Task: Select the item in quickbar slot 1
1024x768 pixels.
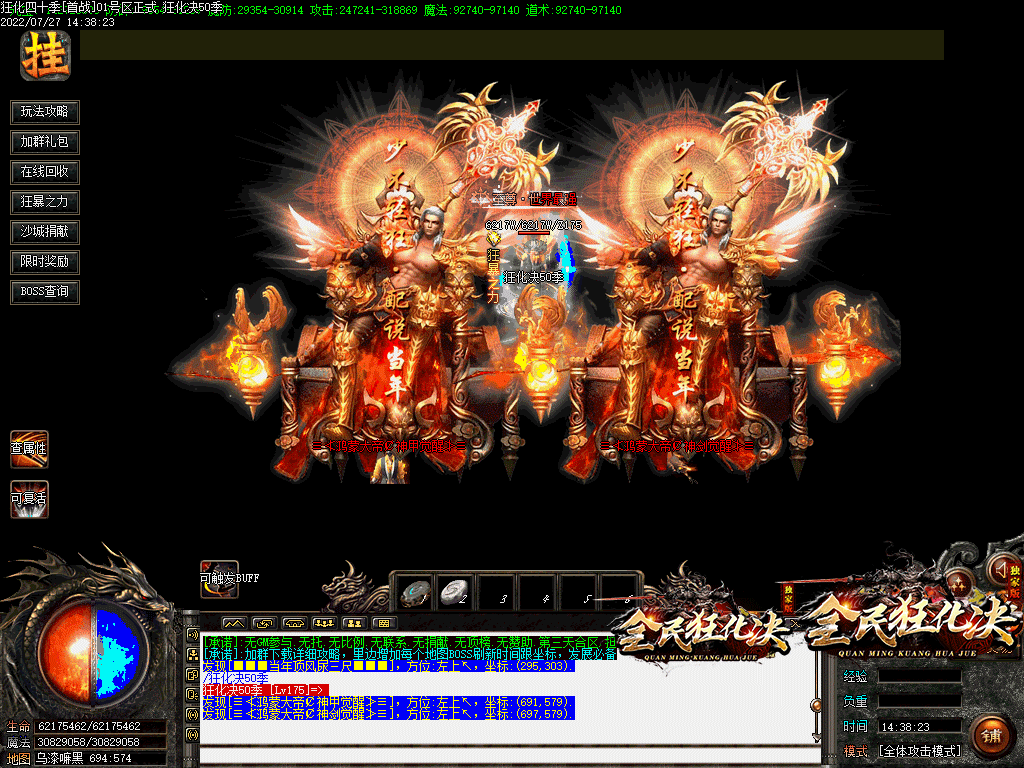Action: pos(414,592)
